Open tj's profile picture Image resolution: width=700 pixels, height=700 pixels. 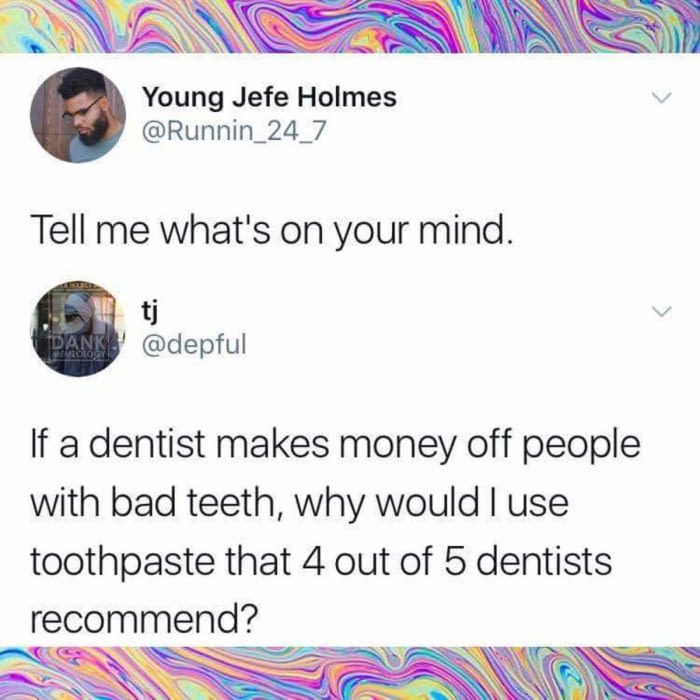point(78,329)
